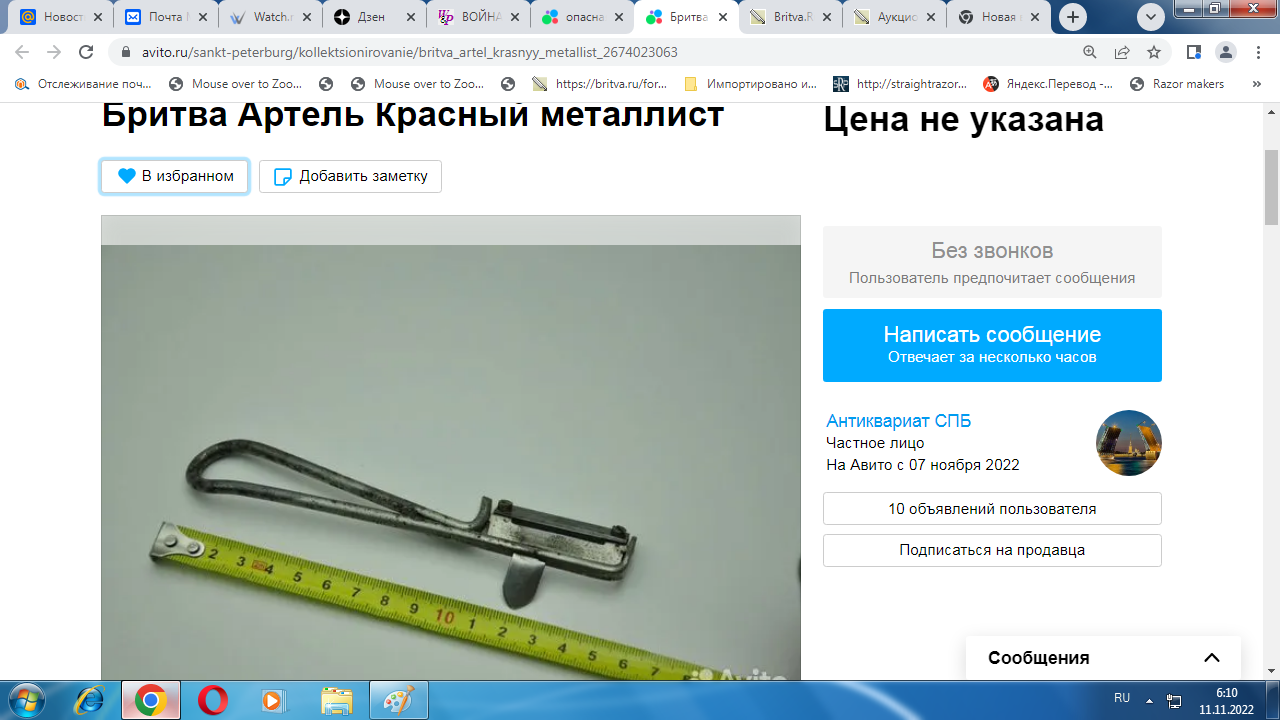Expand the 'Сообщения' chat panel
This screenshot has width=1280, height=720.
[x=1211, y=658]
